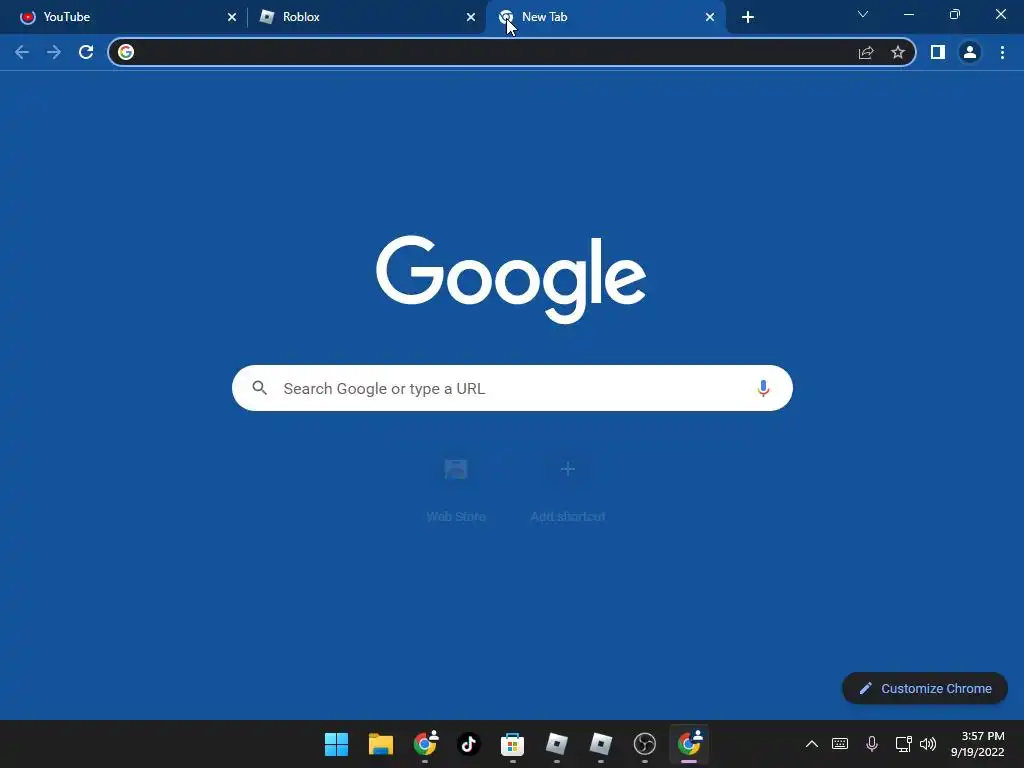The height and width of the screenshot is (768, 1024).
Task: Click the active Chrome taskbar icon
Action: tap(689, 743)
